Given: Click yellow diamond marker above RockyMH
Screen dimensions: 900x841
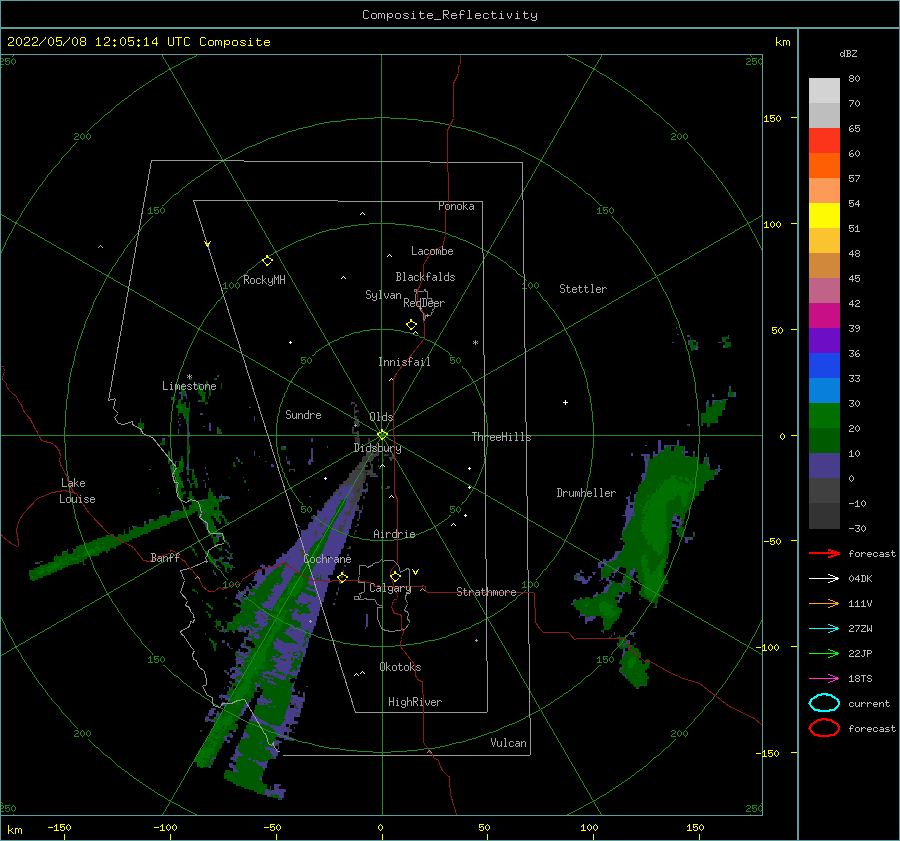Looking at the screenshot, I should coord(267,261).
